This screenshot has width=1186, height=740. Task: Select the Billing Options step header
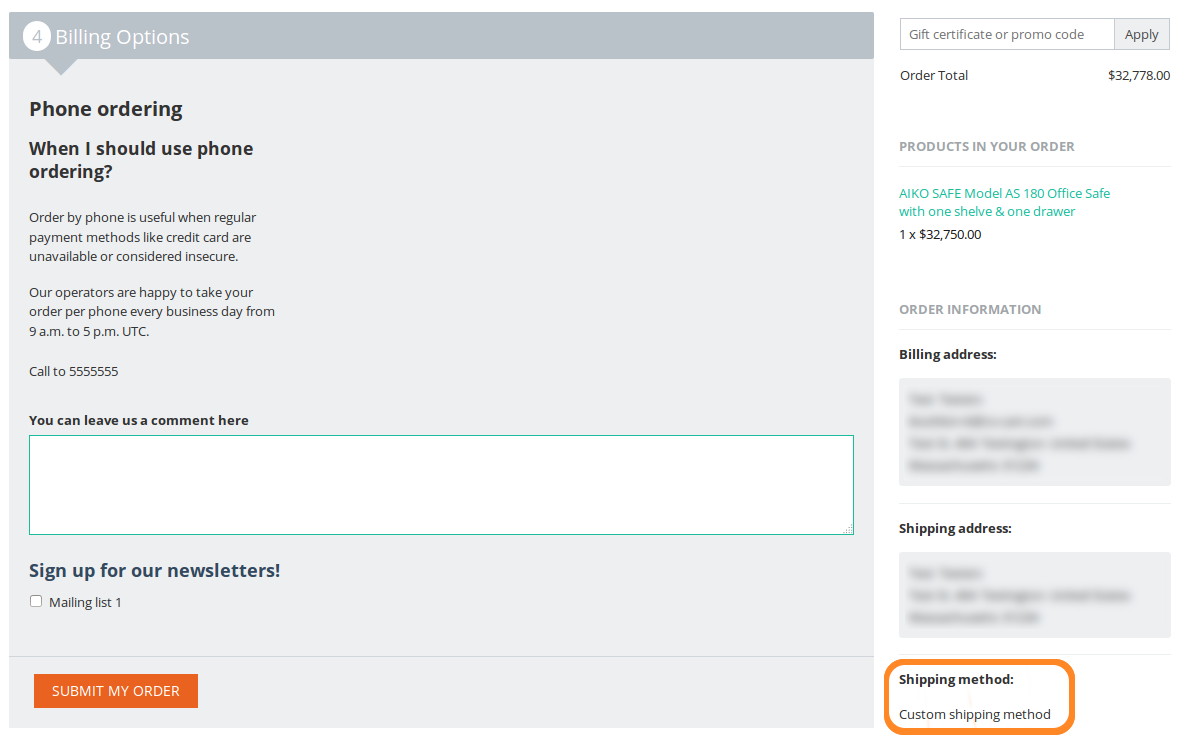(441, 36)
